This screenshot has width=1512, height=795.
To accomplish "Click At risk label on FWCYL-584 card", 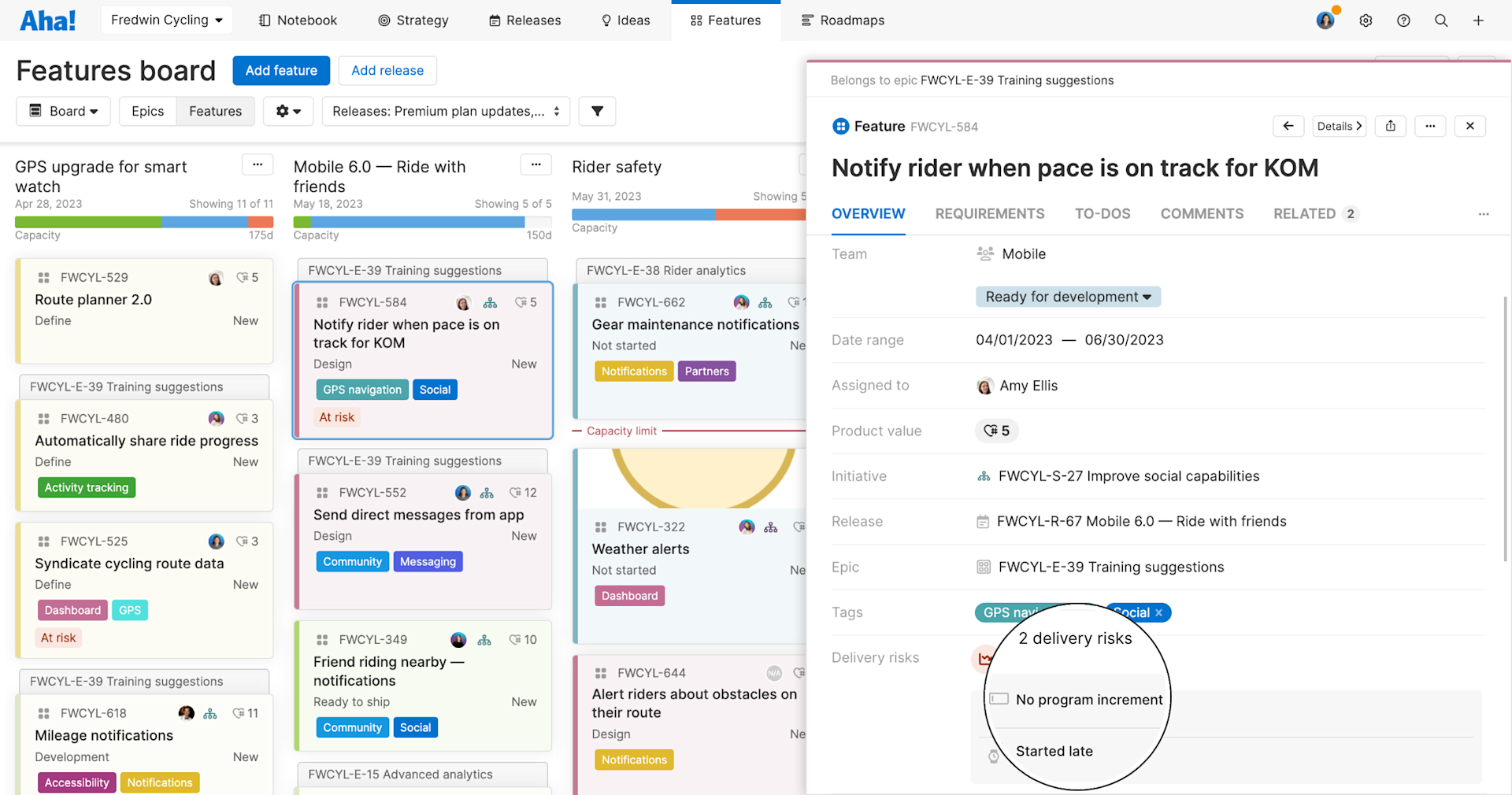I will [337, 418].
